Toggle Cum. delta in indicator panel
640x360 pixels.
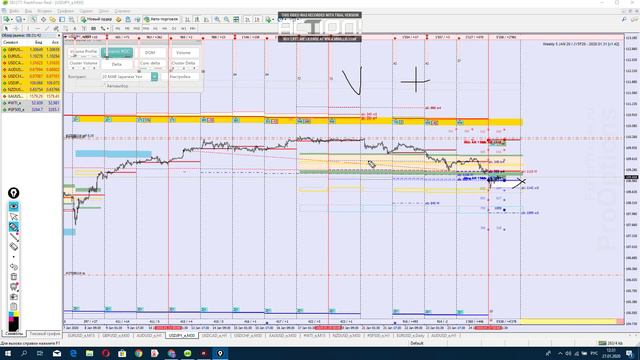(150, 64)
